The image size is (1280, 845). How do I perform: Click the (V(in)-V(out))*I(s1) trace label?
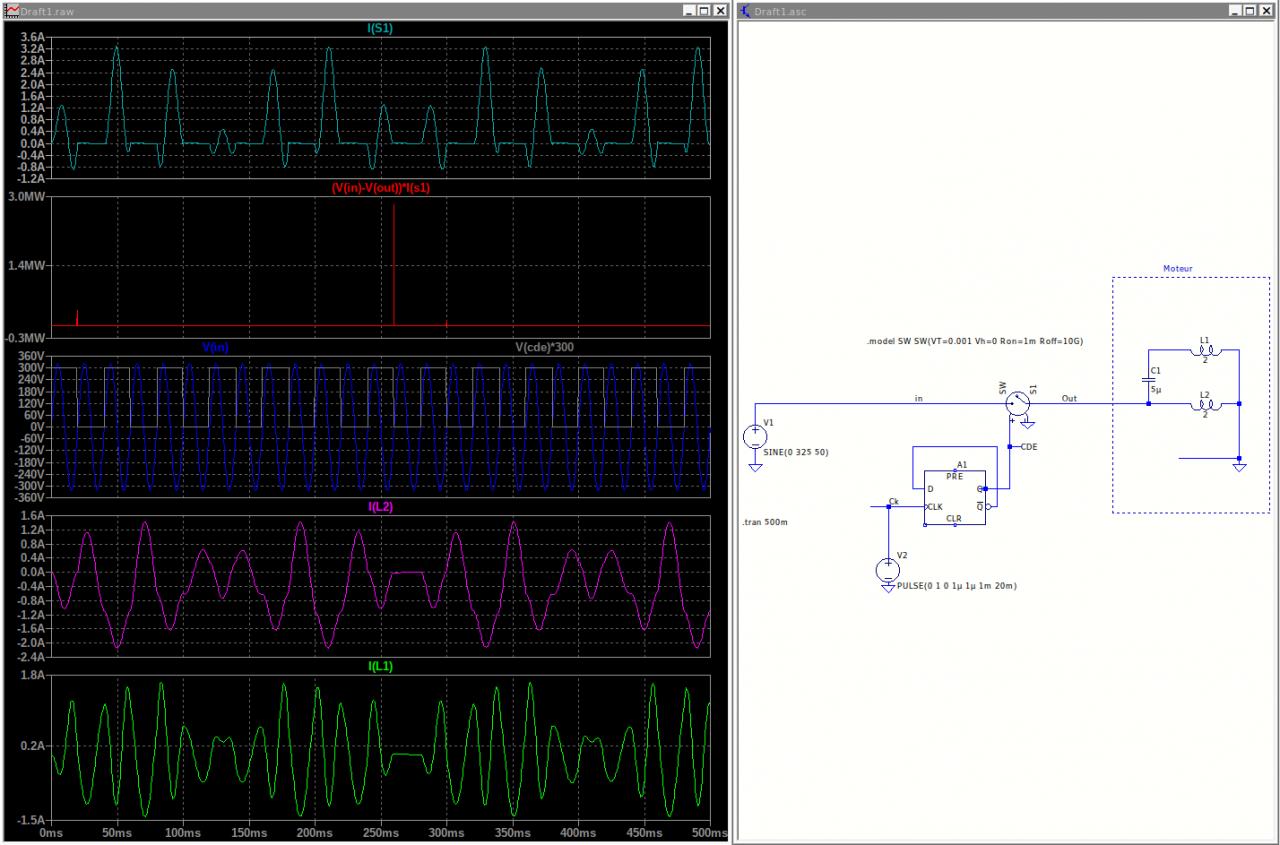(x=380, y=188)
